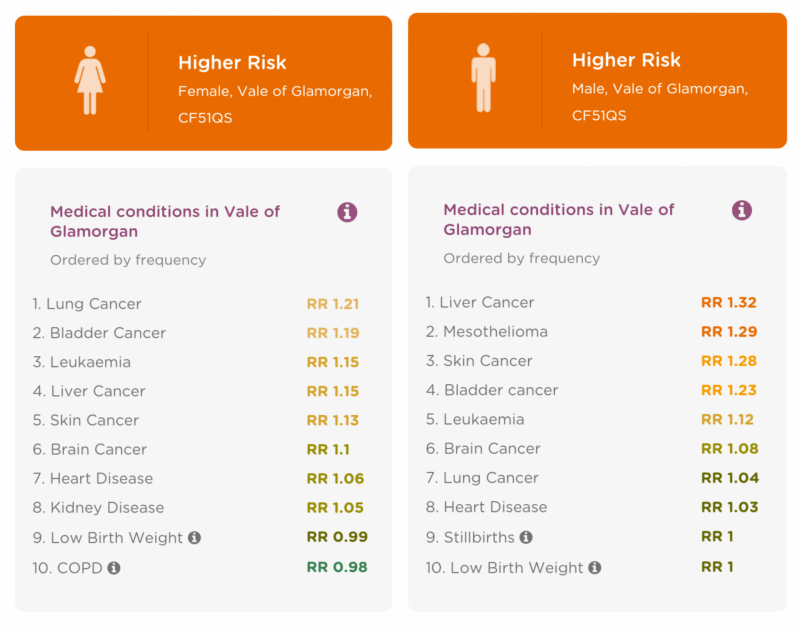Click female Bladder Cancer entry
800x635 pixels.
(x=99, y=333)
